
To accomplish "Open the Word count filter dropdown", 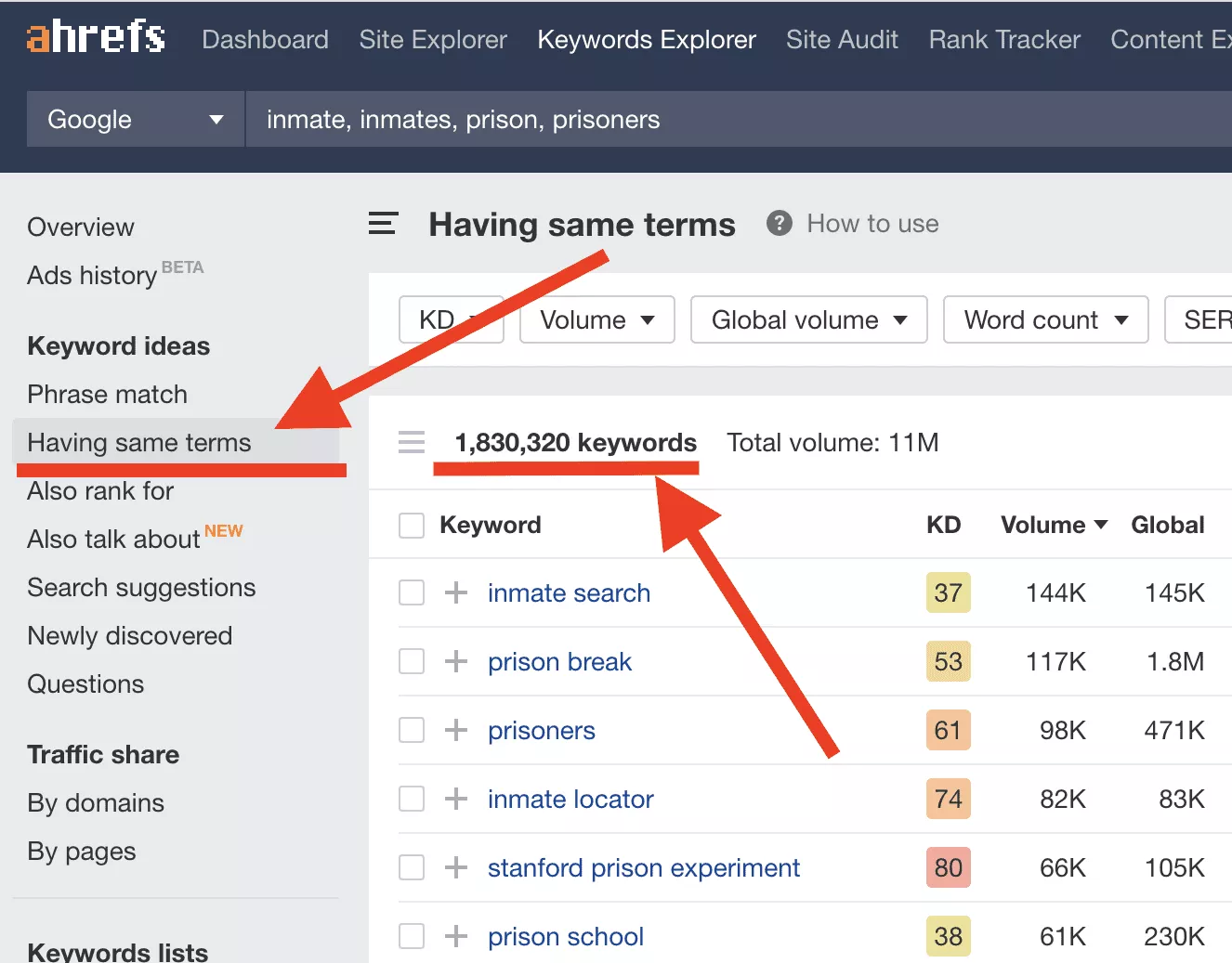I will coord(1046,319).
